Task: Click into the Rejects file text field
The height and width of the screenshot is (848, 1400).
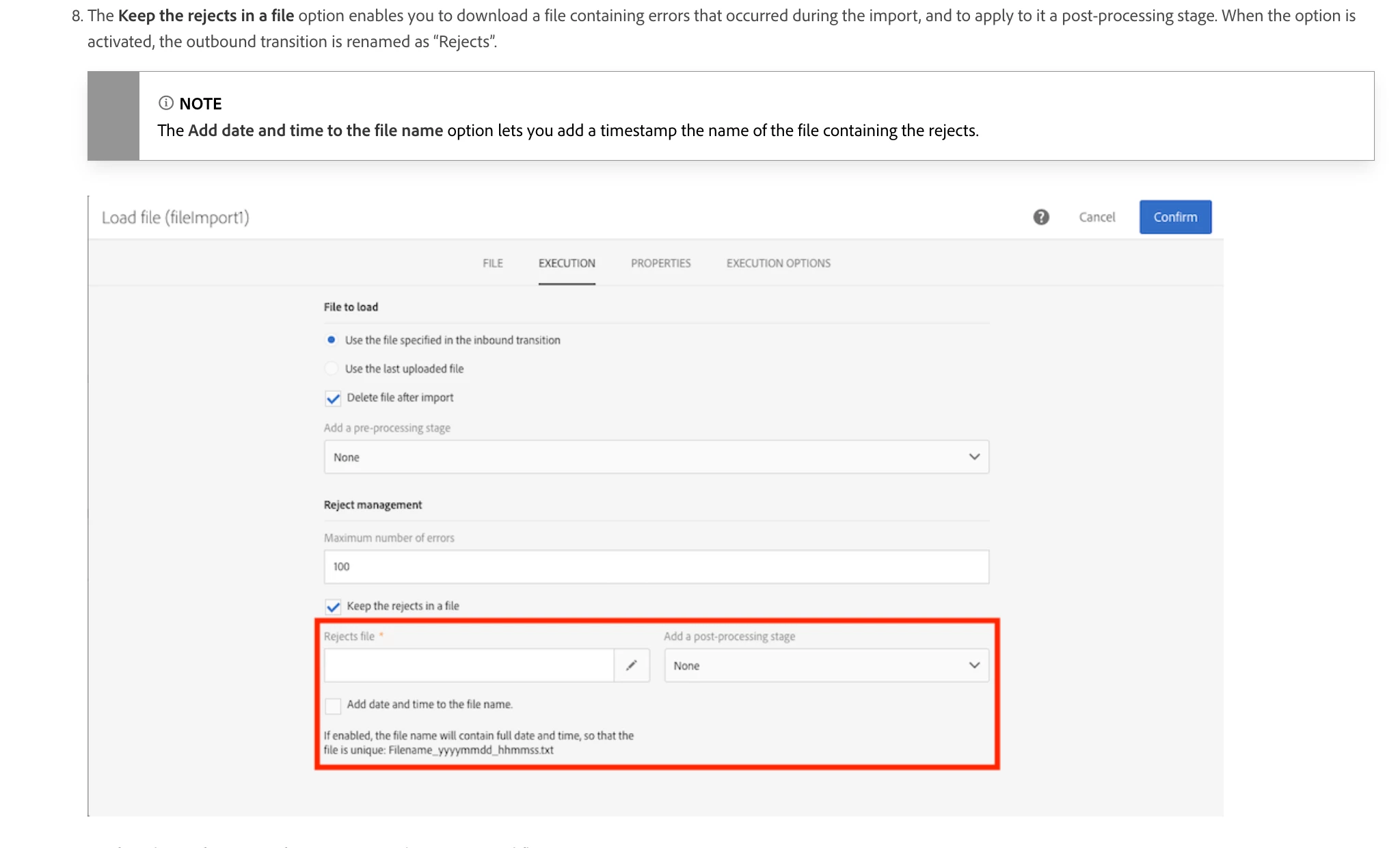Action: tap(468, 665)
